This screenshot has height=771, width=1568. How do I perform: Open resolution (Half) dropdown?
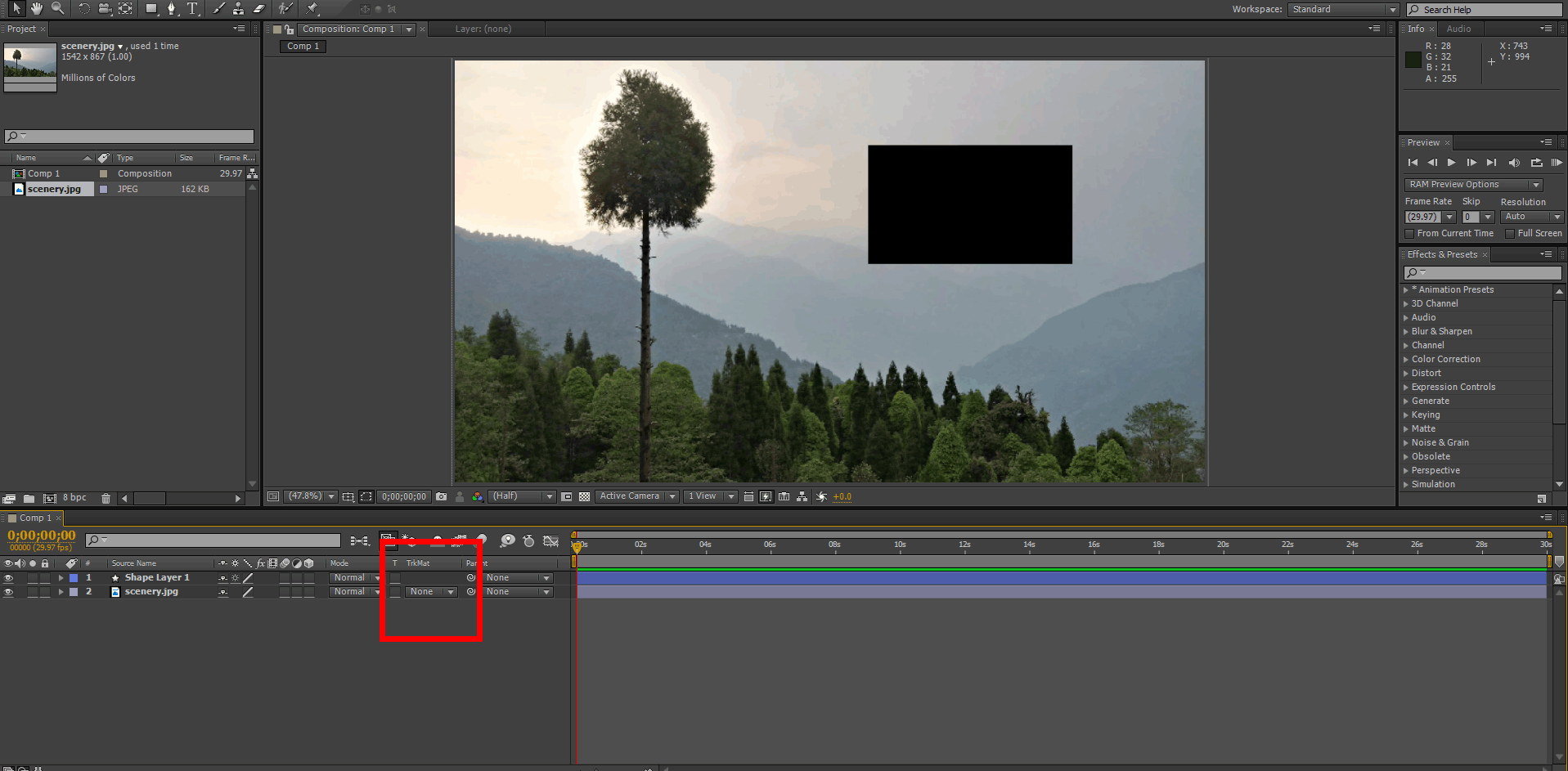(522, 496)
